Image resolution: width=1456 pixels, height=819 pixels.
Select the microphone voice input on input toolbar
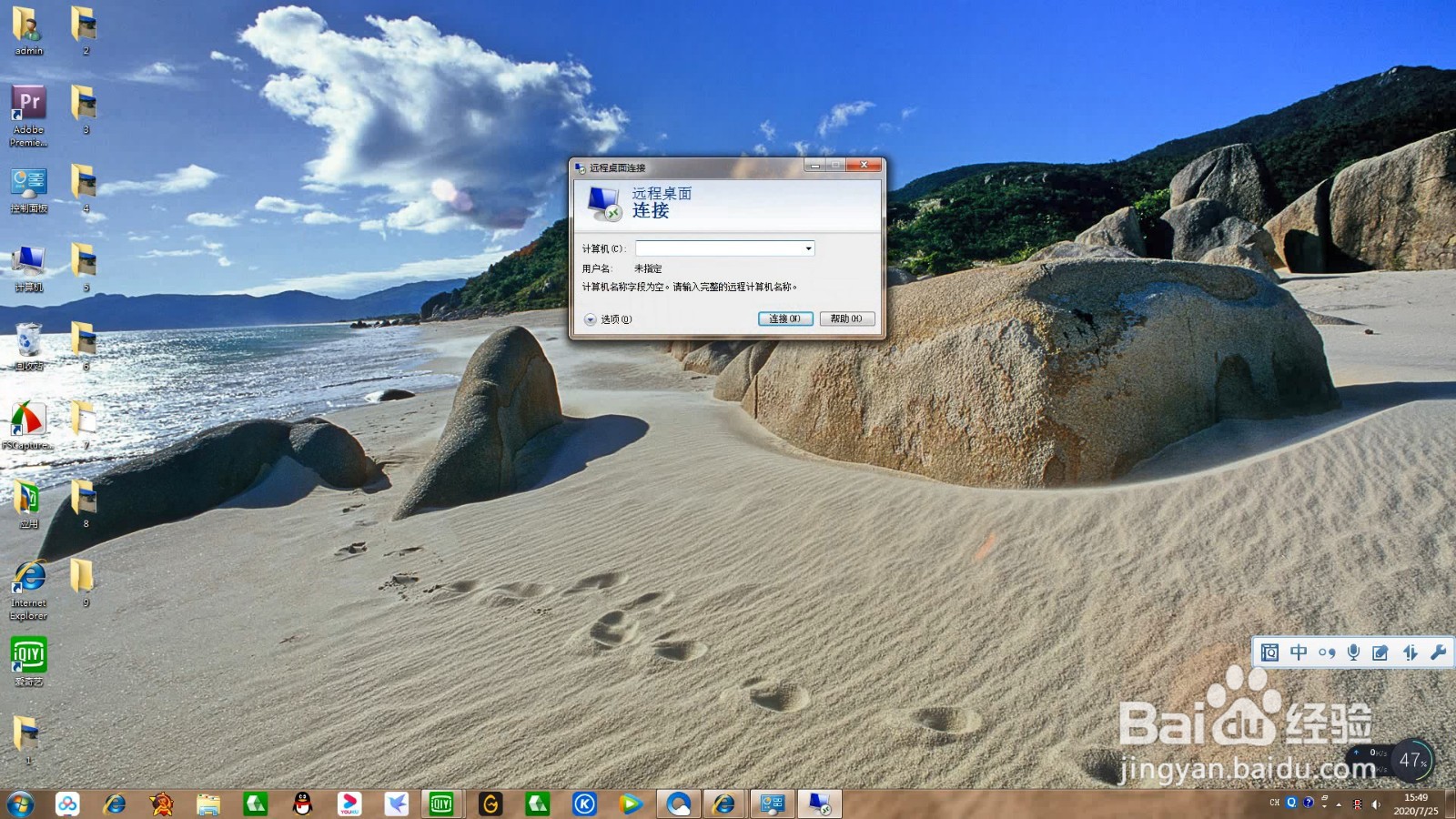click(x=1353, y=652)
